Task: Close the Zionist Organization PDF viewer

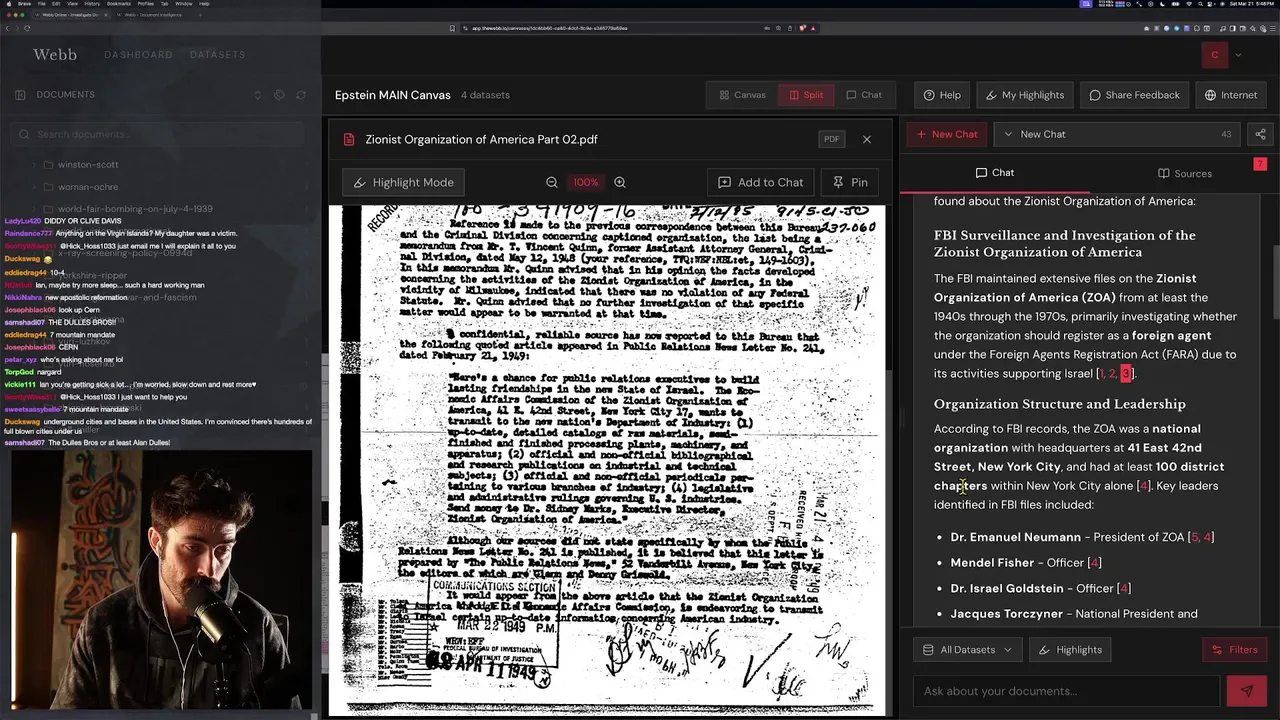Action: (x=867, y=139)
